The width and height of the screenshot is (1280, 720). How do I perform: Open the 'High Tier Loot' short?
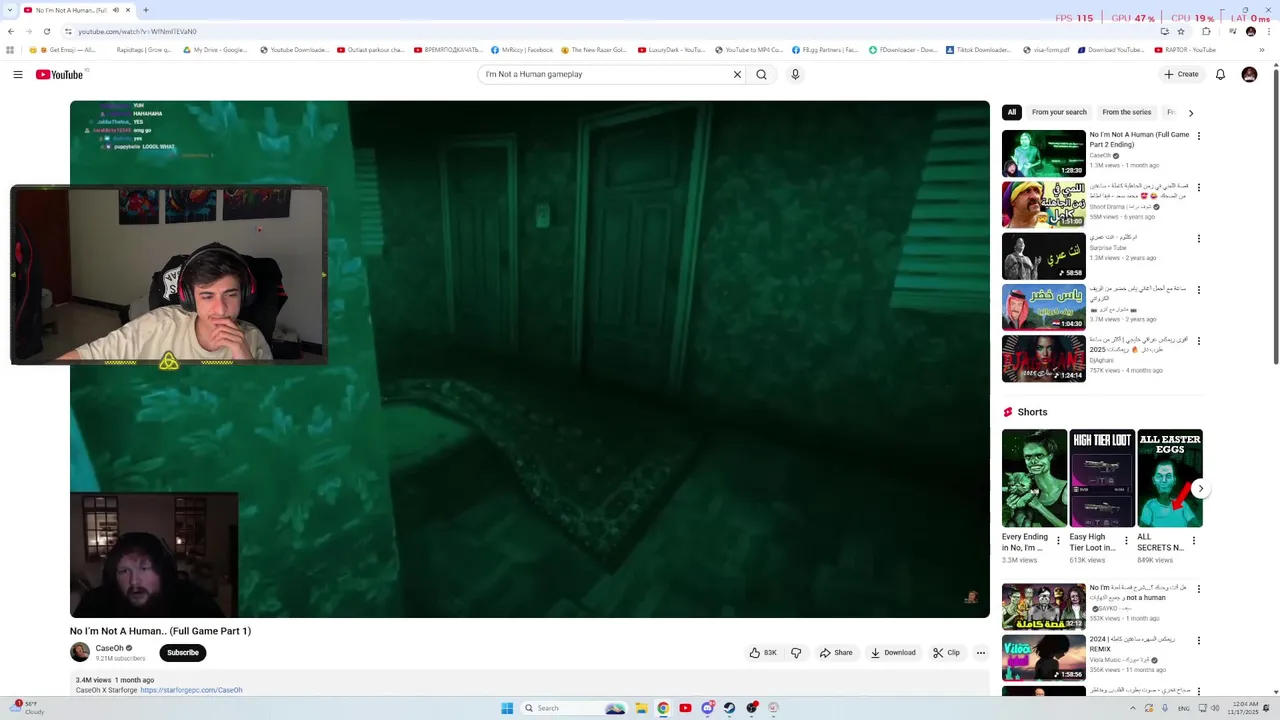[x=1102, y=478]
